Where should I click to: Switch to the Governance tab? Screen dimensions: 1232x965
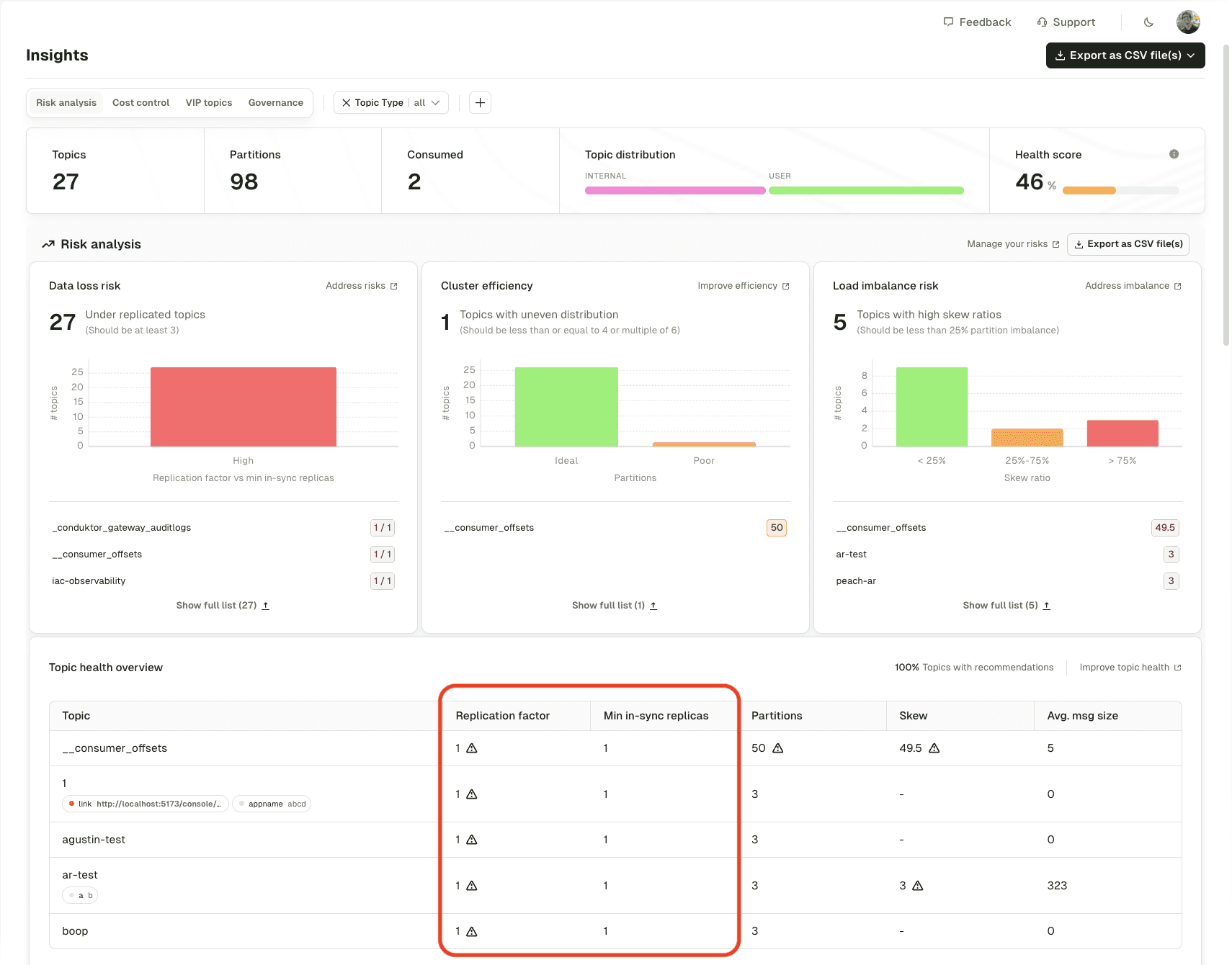(x=274, y=102)
